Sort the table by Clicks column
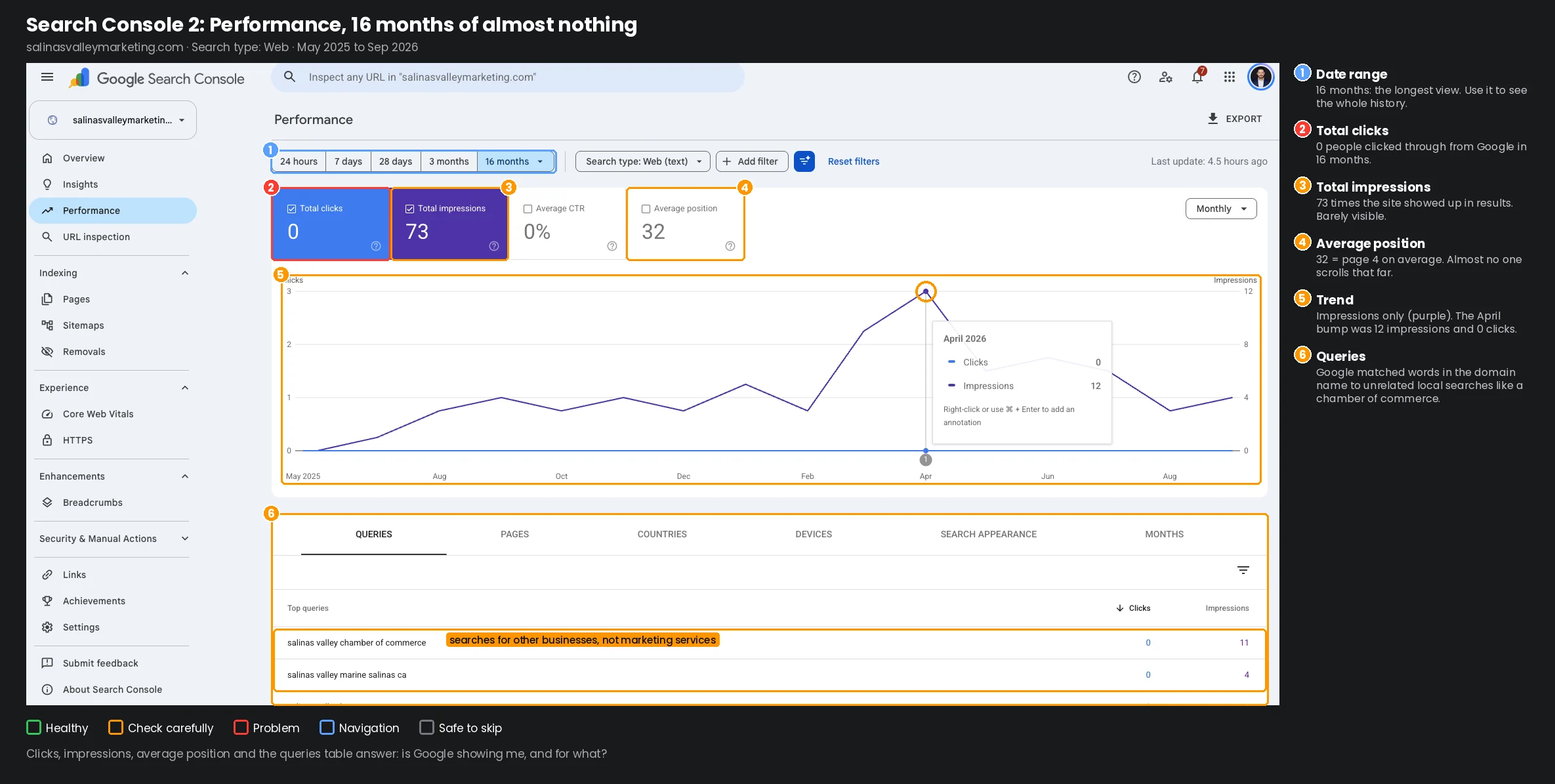Viewport: 1555px width, 784px height. tap(1133, 608)
